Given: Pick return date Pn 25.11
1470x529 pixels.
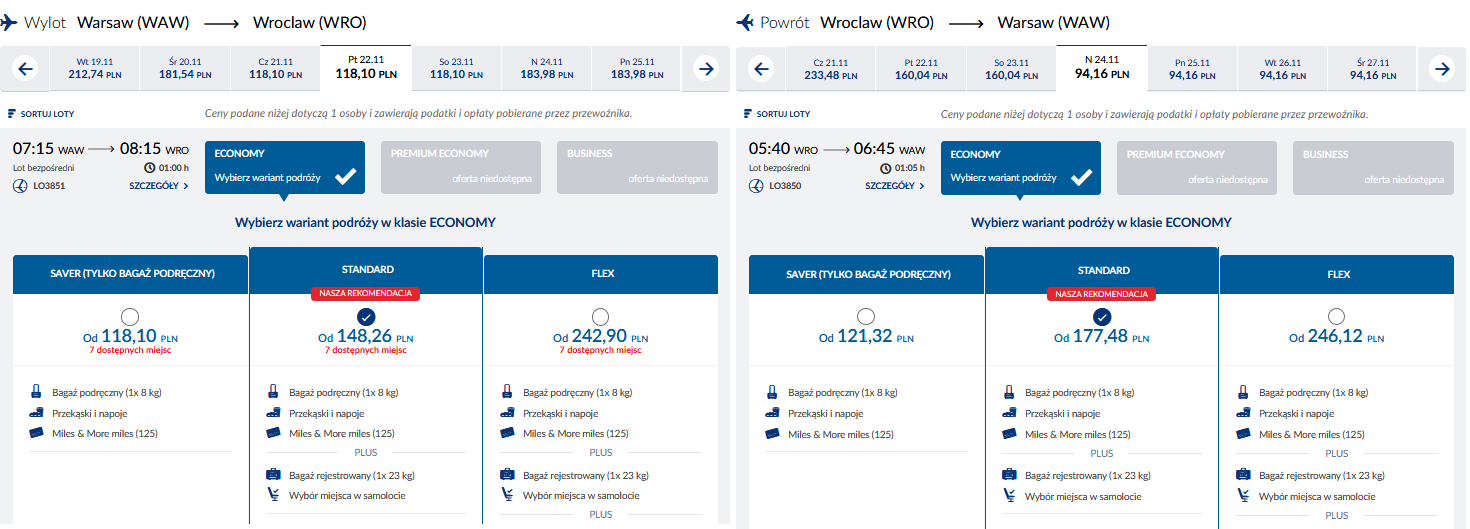Looking at the screenshot, I should click(1191, 69).
